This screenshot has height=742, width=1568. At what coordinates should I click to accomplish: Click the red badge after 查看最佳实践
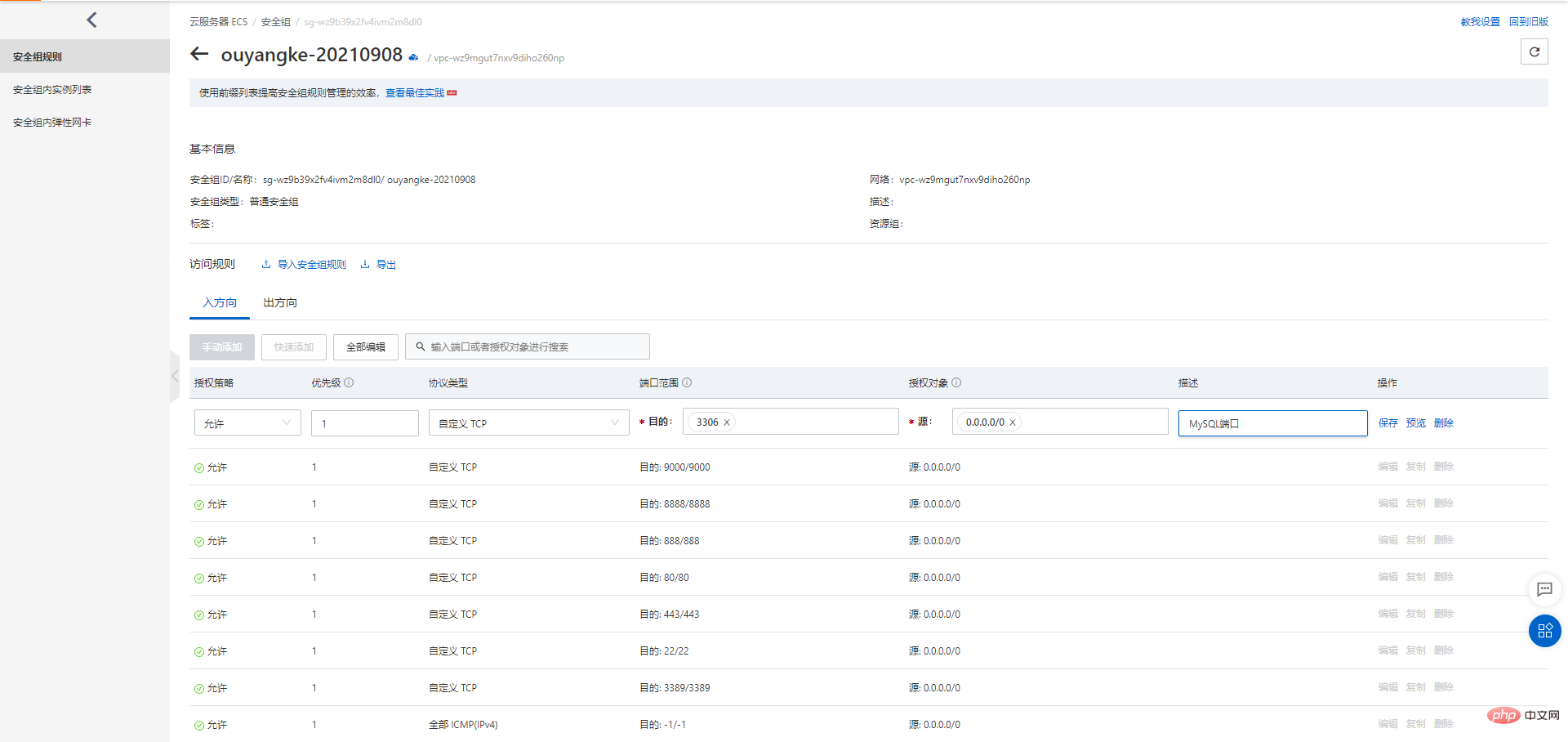click(x=452, y=93)
